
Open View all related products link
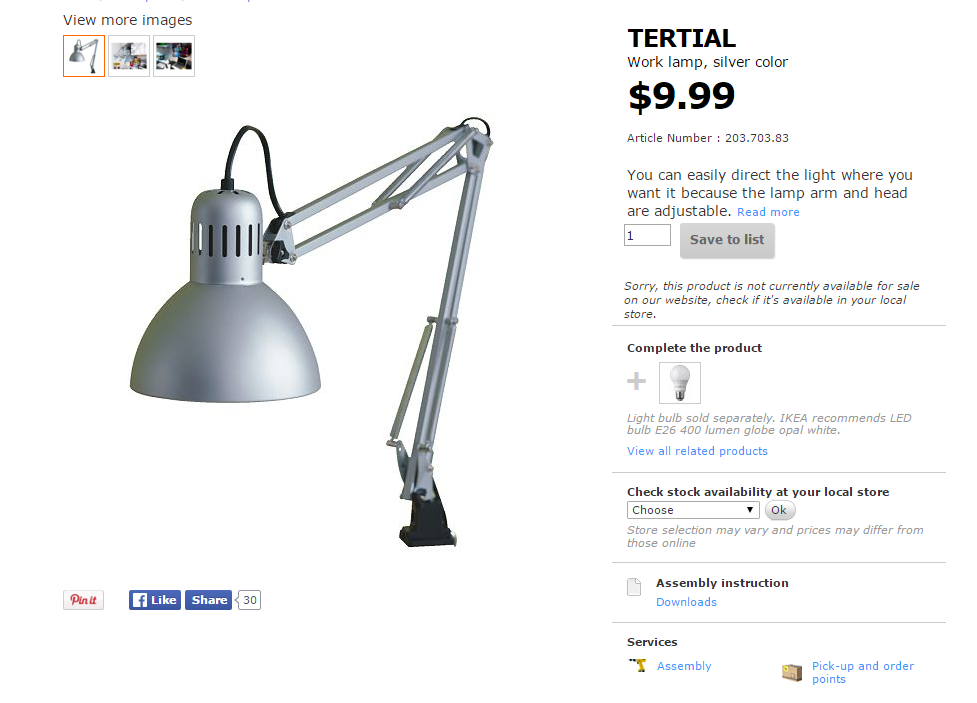pos(697,451)
